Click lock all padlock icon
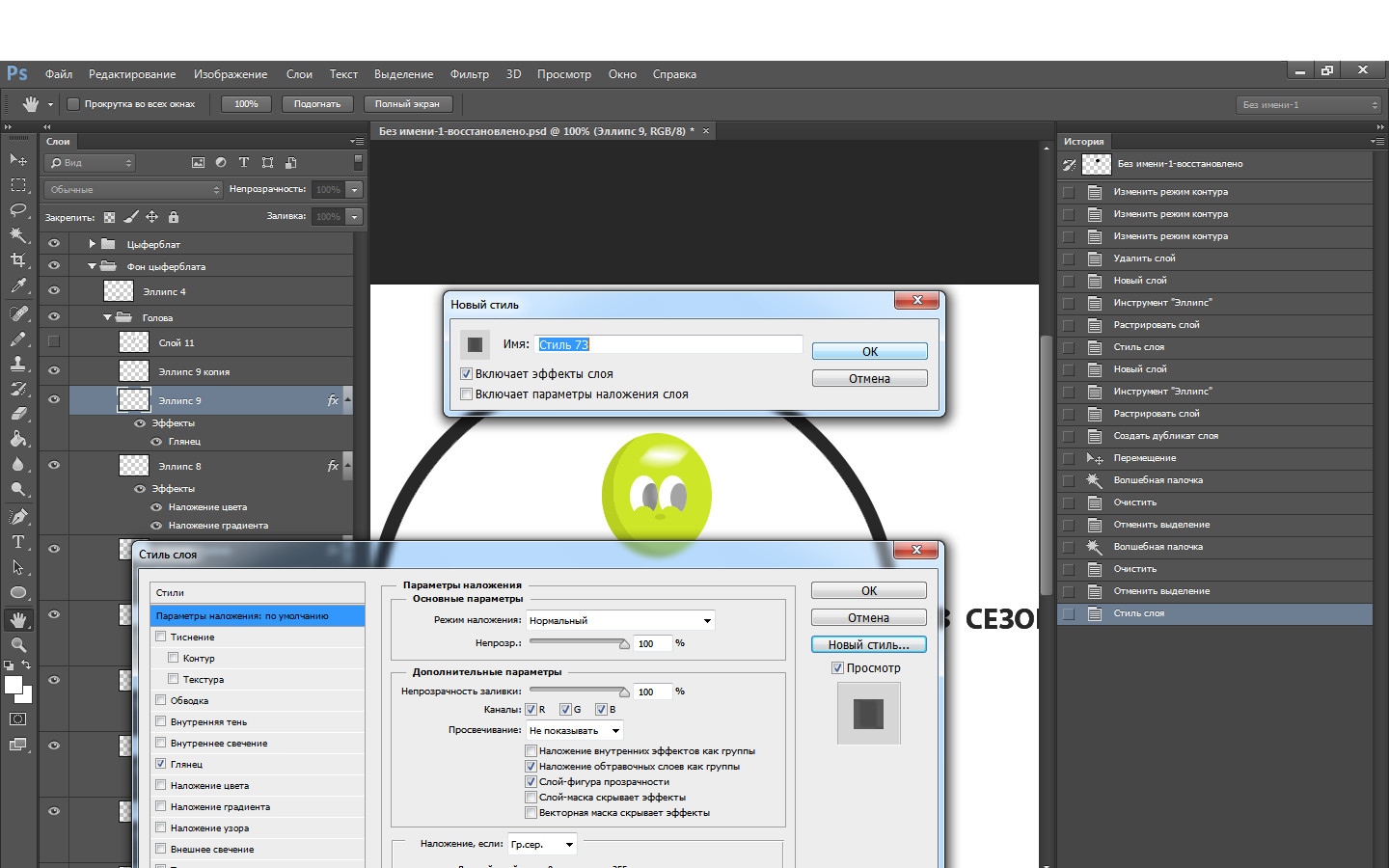Image resolution: width=1389 pixels, height=868 pixels. [x=174, y=217]
